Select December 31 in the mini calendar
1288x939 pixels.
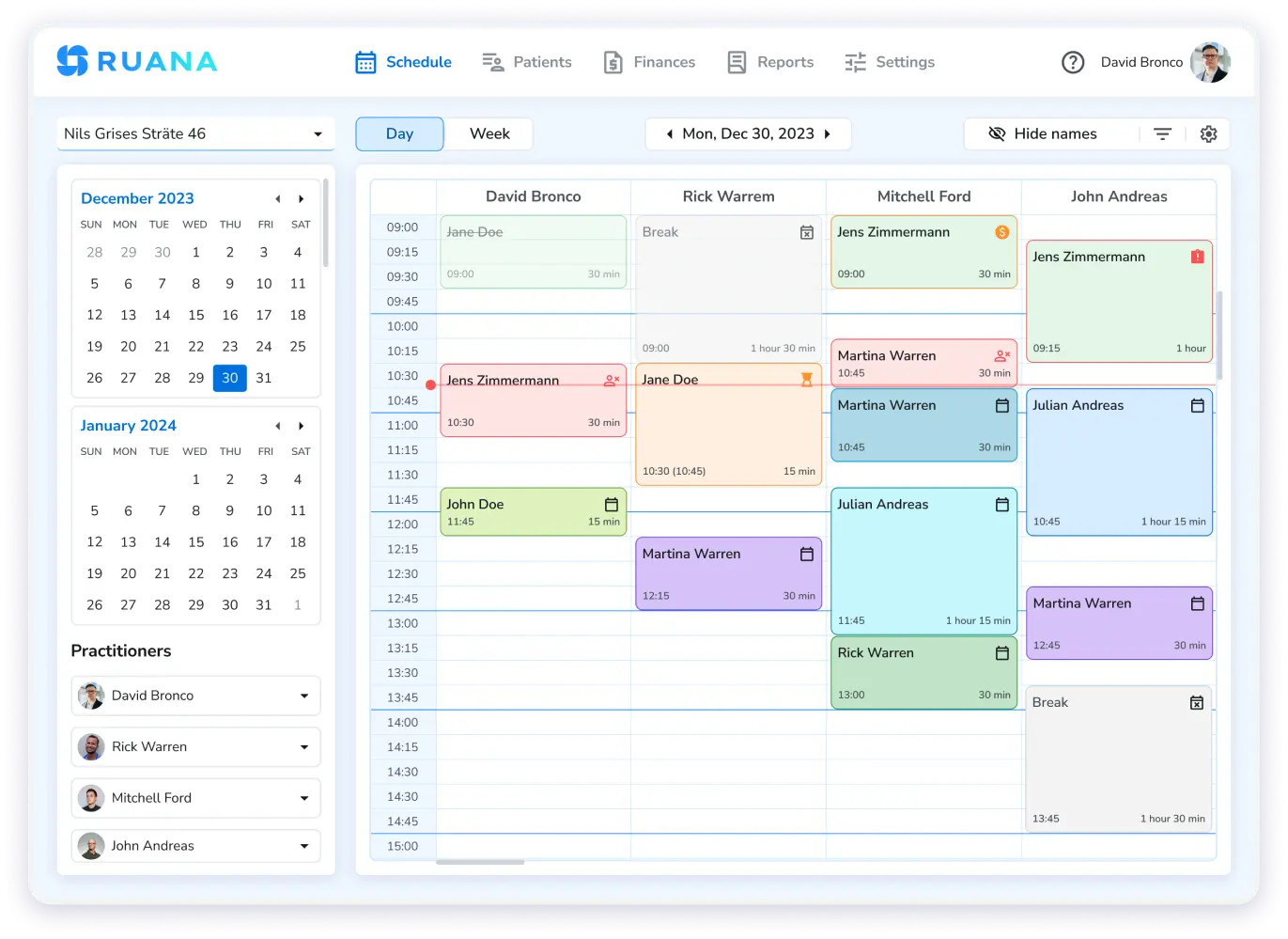pyautogui.click(x=264, y=378)
